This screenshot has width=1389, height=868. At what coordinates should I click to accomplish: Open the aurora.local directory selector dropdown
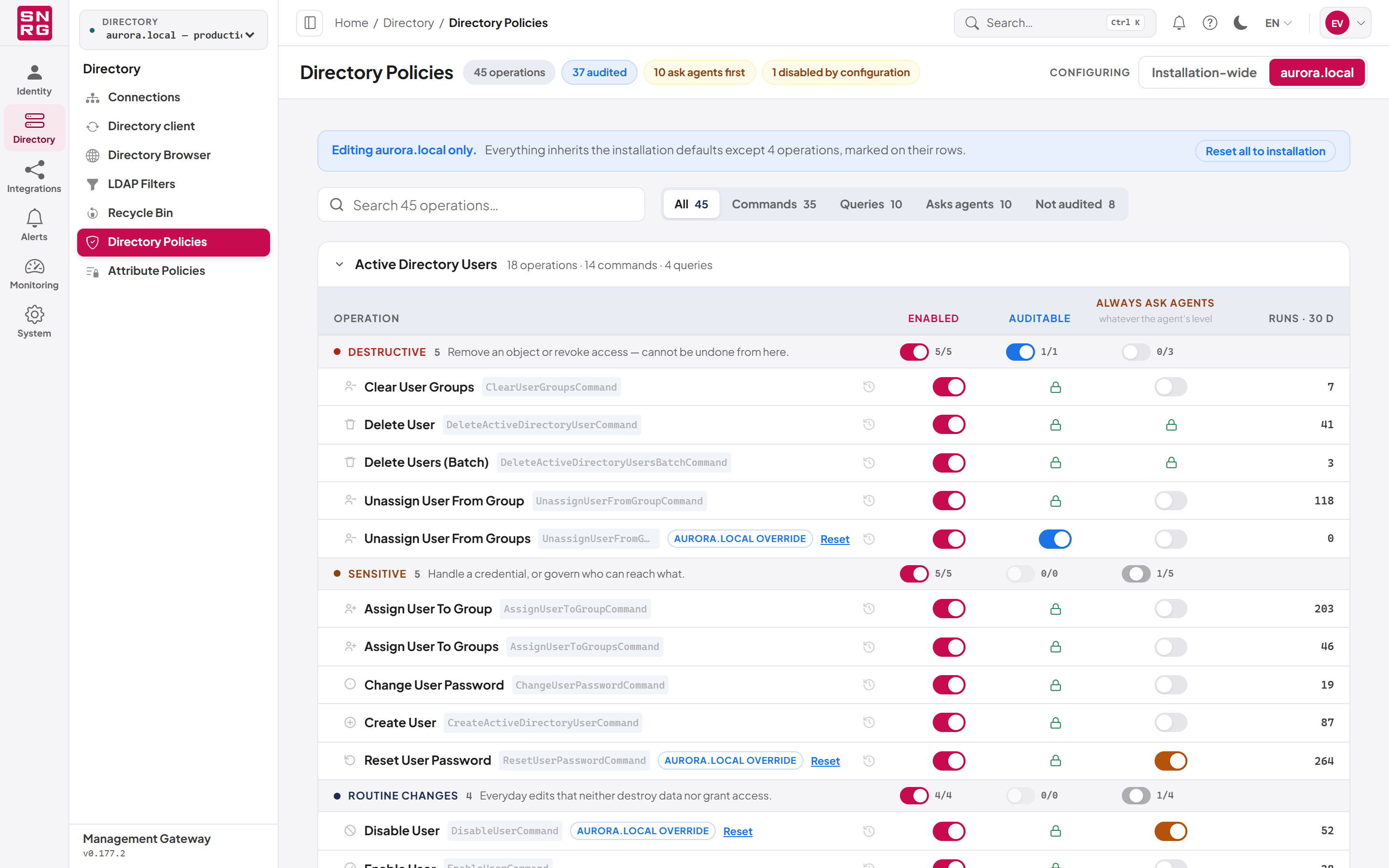pyautogui.click(x=174, y=29)
